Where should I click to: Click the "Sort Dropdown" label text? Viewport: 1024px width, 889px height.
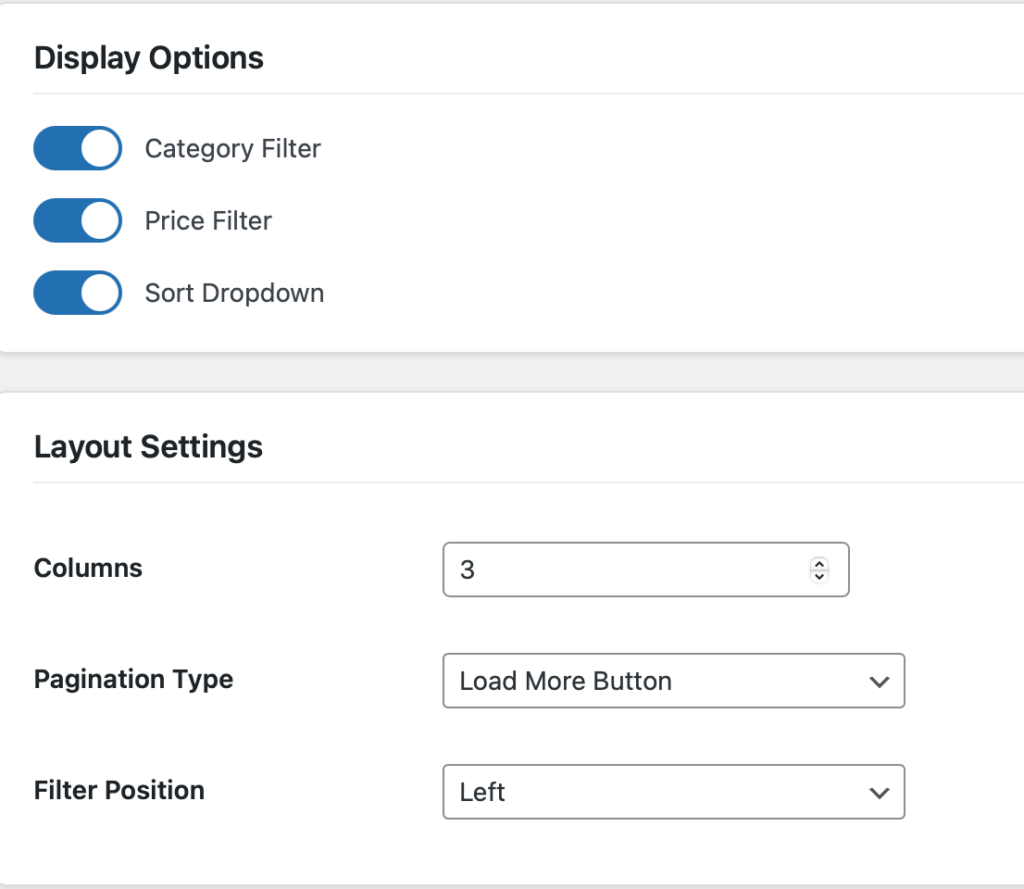234,293
